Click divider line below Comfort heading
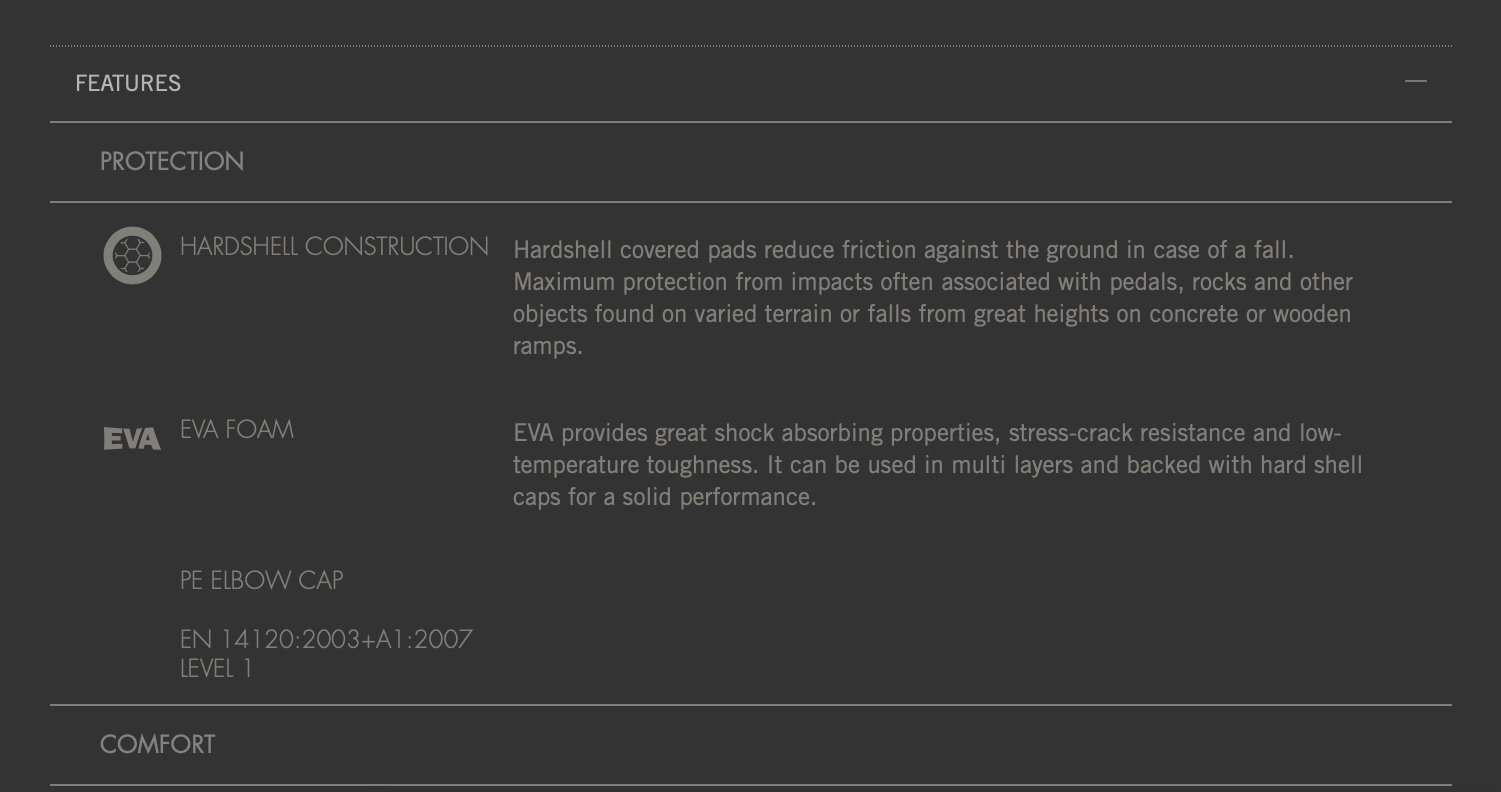 (x=750, y=785)
